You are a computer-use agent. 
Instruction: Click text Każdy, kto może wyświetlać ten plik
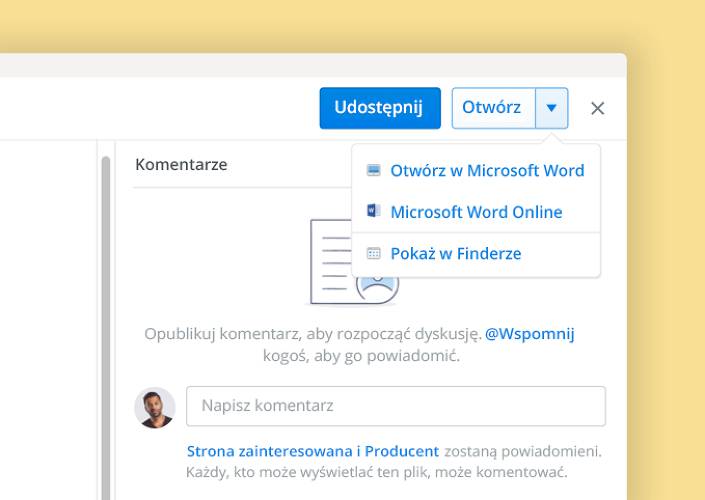[308, 473]
